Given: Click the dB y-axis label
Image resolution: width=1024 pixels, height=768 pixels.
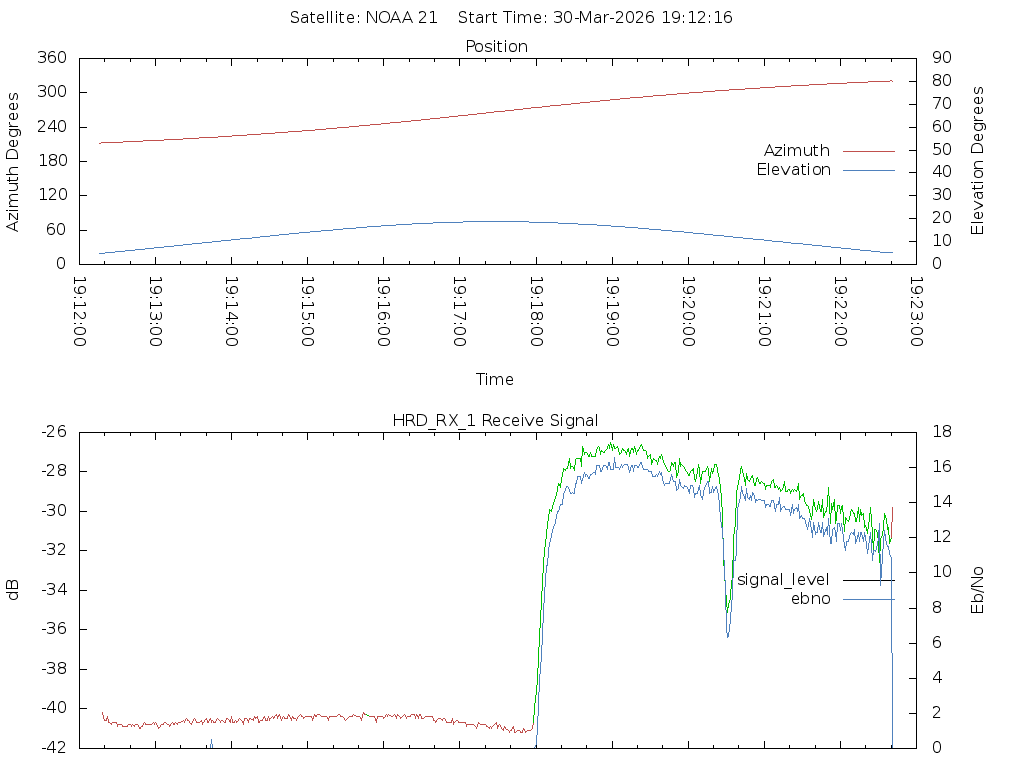Looking at the screenshot, I should 14,590.
